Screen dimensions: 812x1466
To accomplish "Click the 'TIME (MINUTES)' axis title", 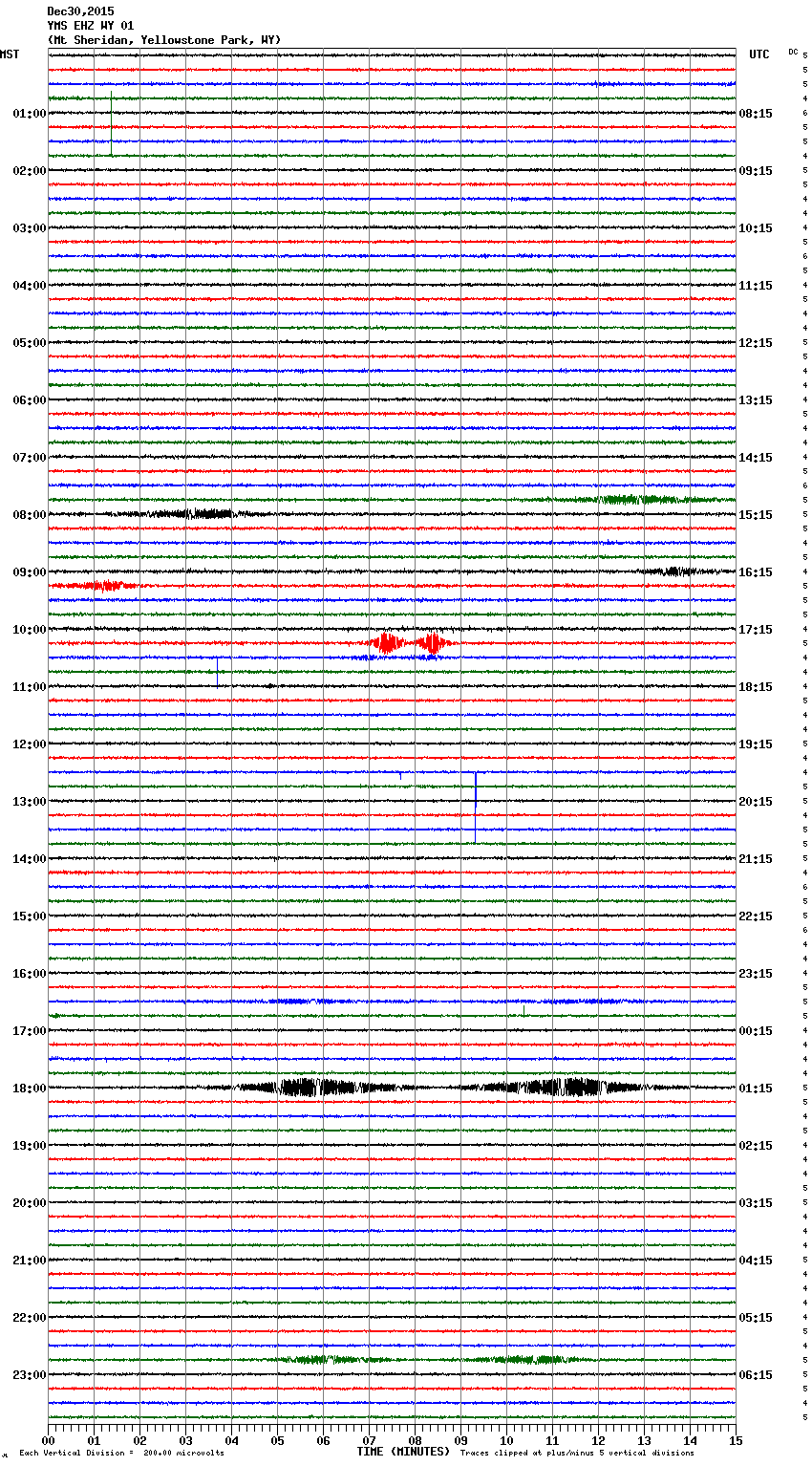I will pos(403,1452).
